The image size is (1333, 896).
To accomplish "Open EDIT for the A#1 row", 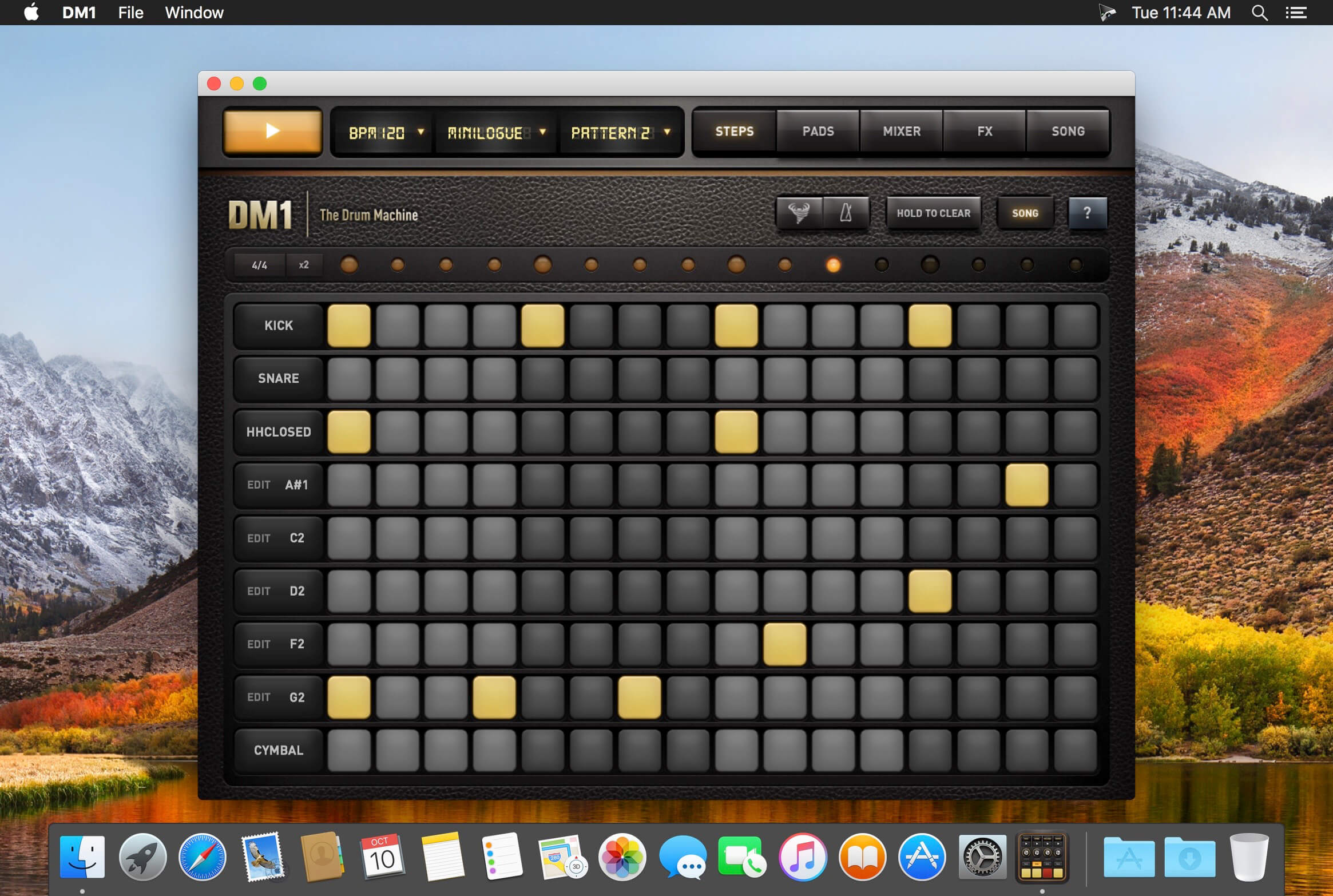I will coord(259,485).
